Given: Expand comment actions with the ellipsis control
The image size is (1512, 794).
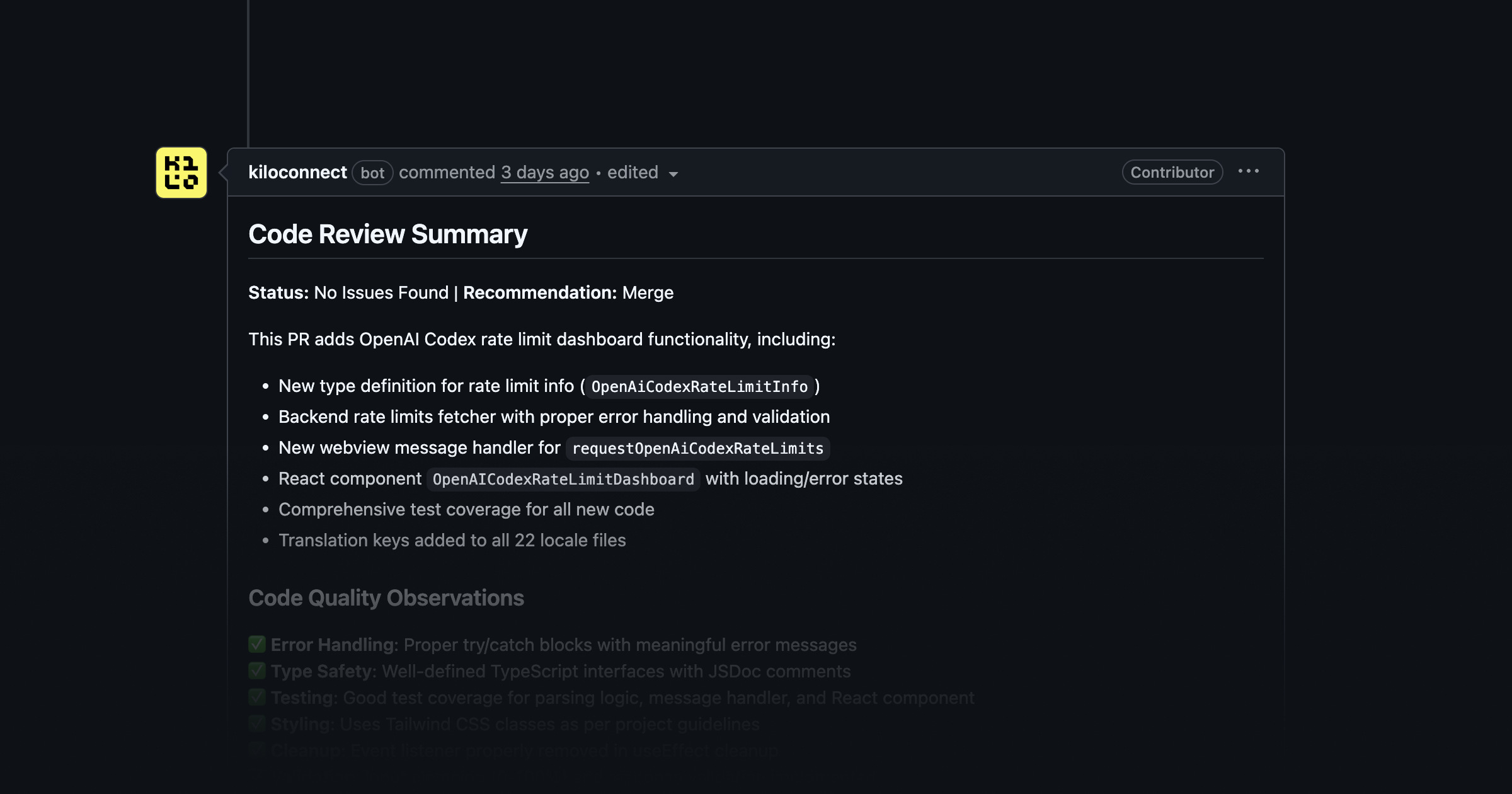Looking at the screenshot, I should pyautogui.click(x=1249, y=172).
